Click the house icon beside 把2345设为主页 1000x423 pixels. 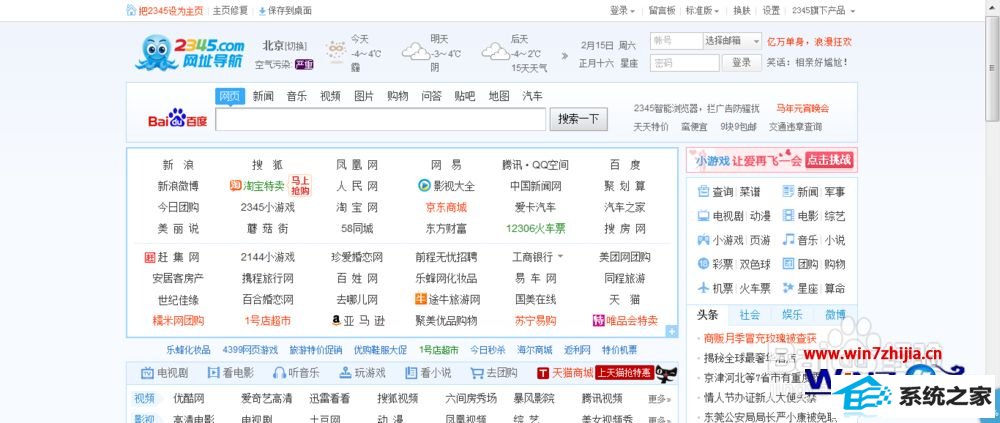click(x=131, y=10)
